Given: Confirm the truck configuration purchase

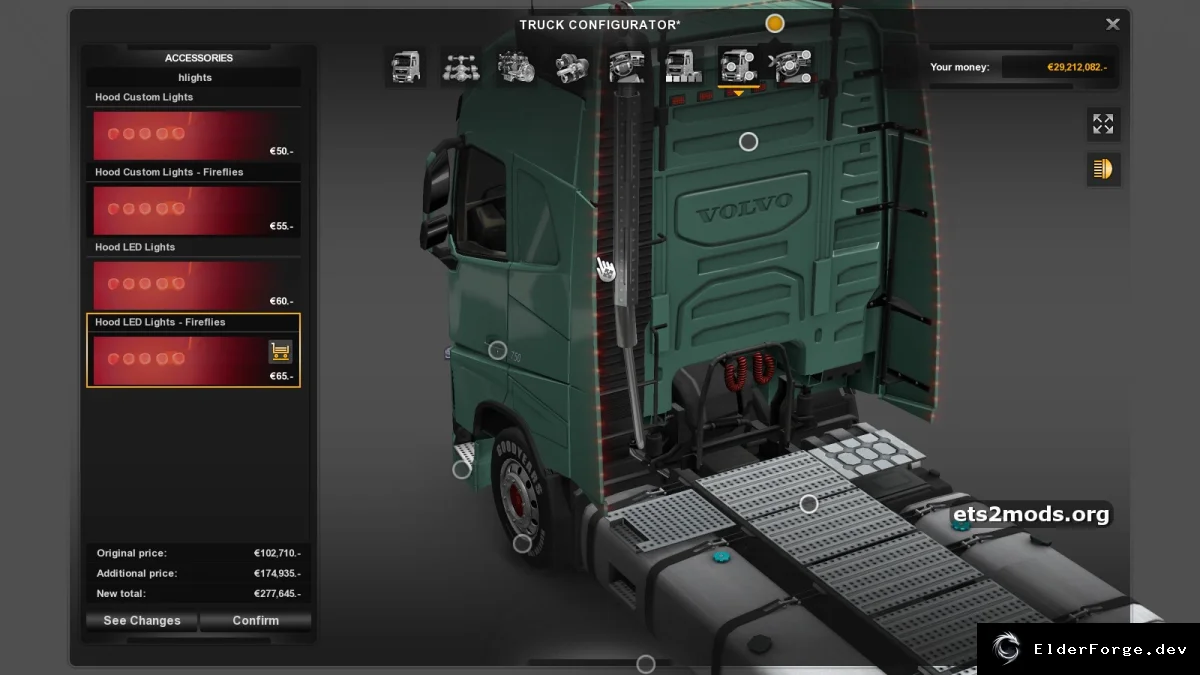Looking at the screenshot, I should [256, 621].
